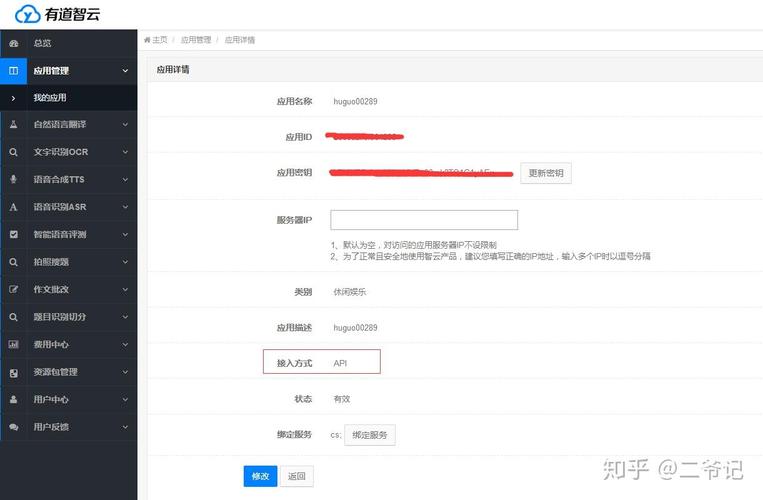The image size is (763, 500).
Task: Open the 用户中心 menu label
Action: 51,399
